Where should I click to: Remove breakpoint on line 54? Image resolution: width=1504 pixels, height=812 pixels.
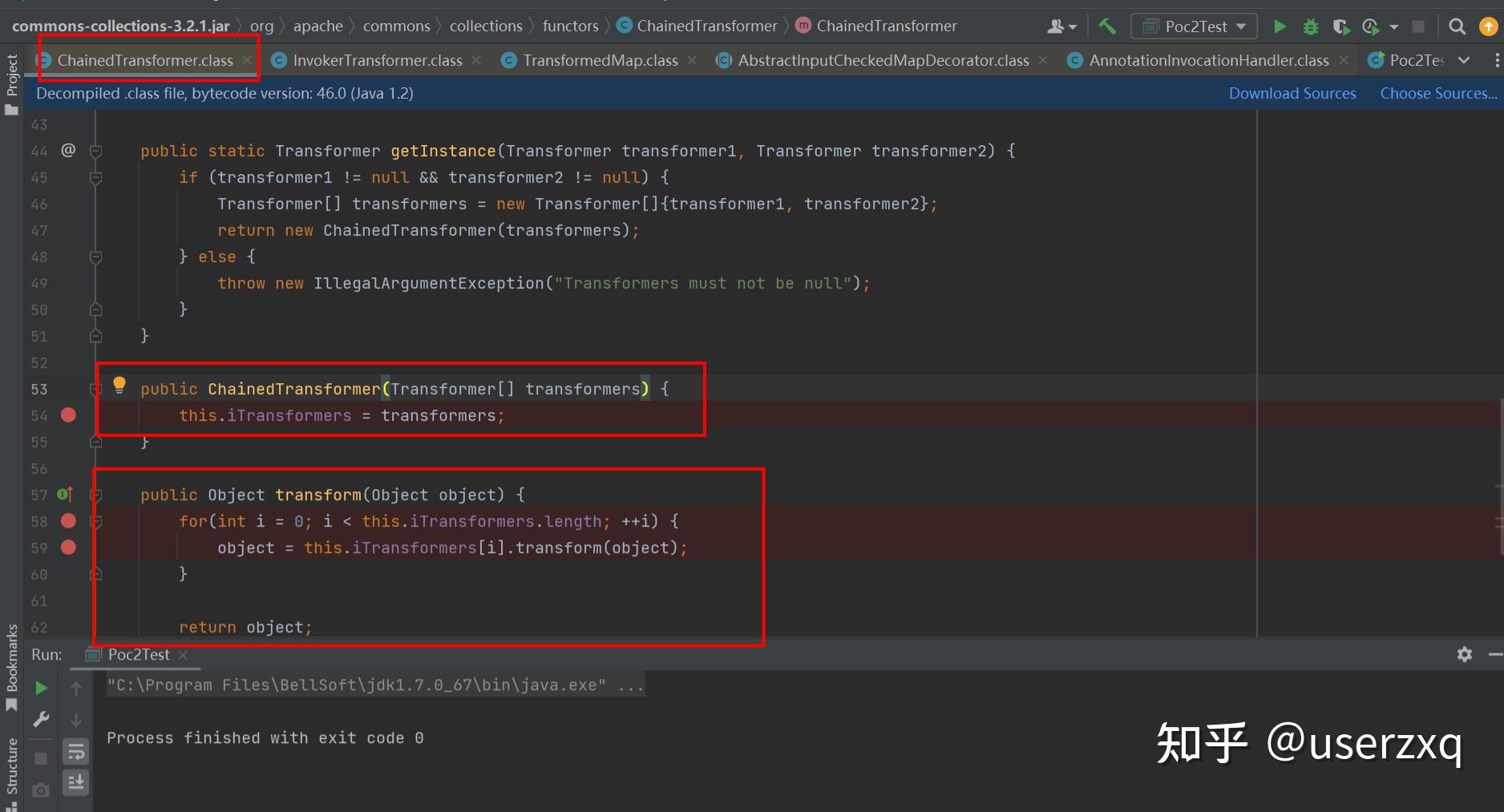pyautogui.click(x=68, y=415)
